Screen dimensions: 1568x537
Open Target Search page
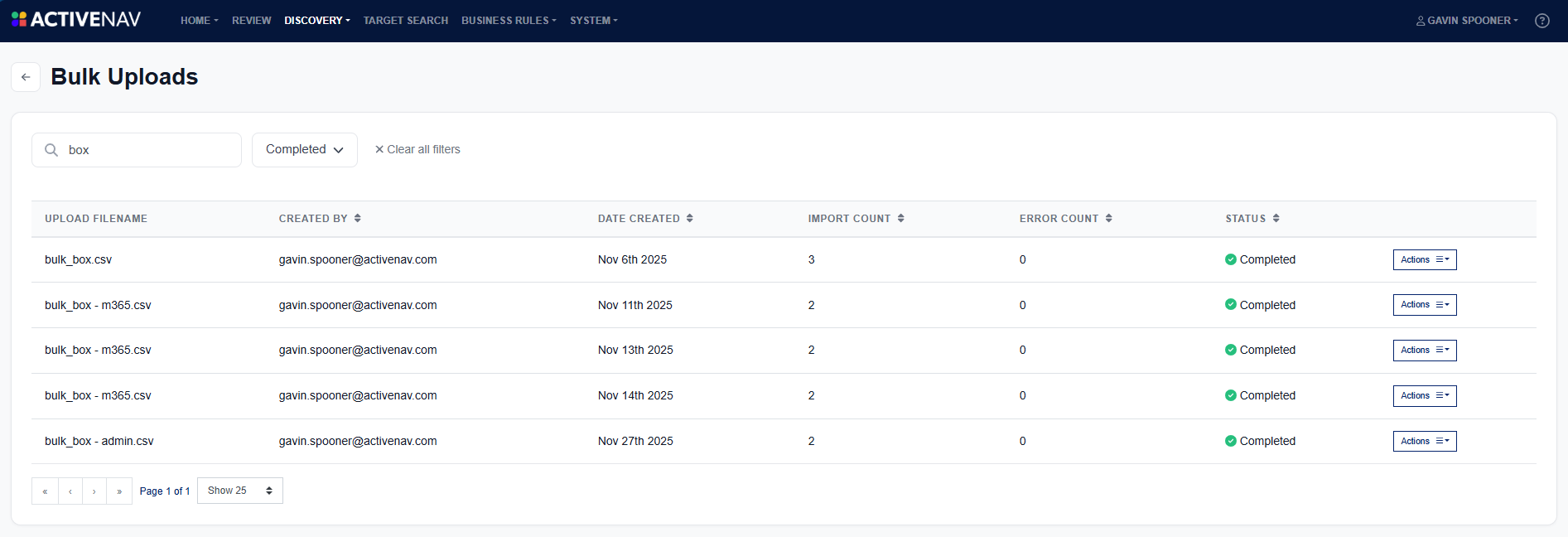pos(406,21)
